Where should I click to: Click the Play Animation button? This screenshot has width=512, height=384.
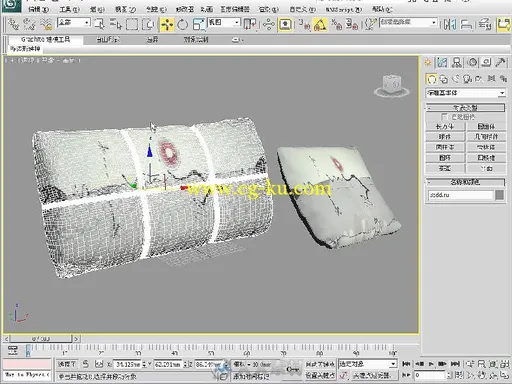point(431,364)
